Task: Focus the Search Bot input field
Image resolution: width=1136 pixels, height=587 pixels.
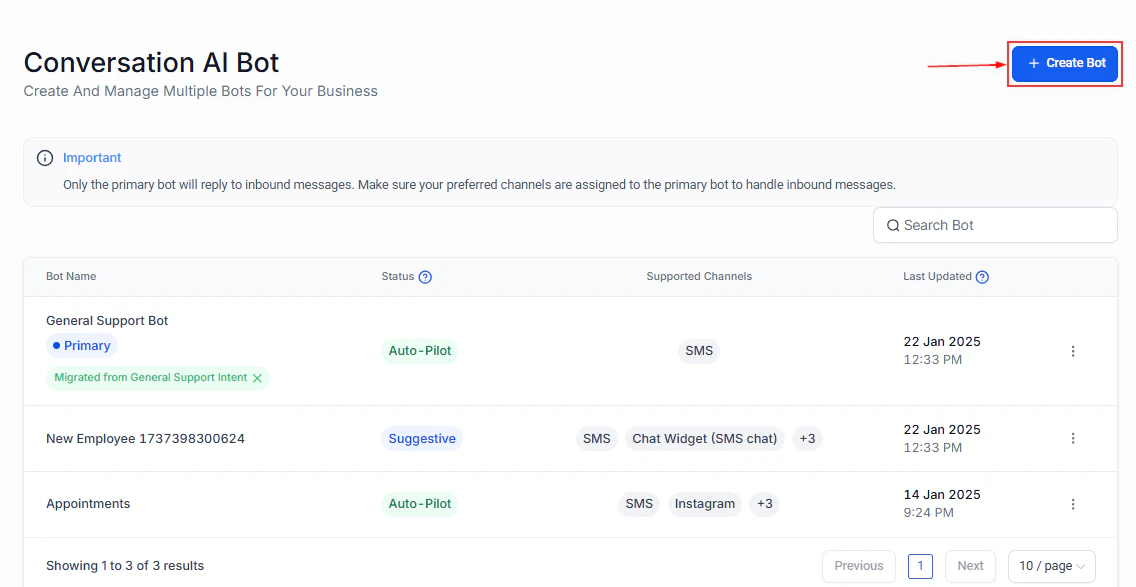Action: 1000,226
